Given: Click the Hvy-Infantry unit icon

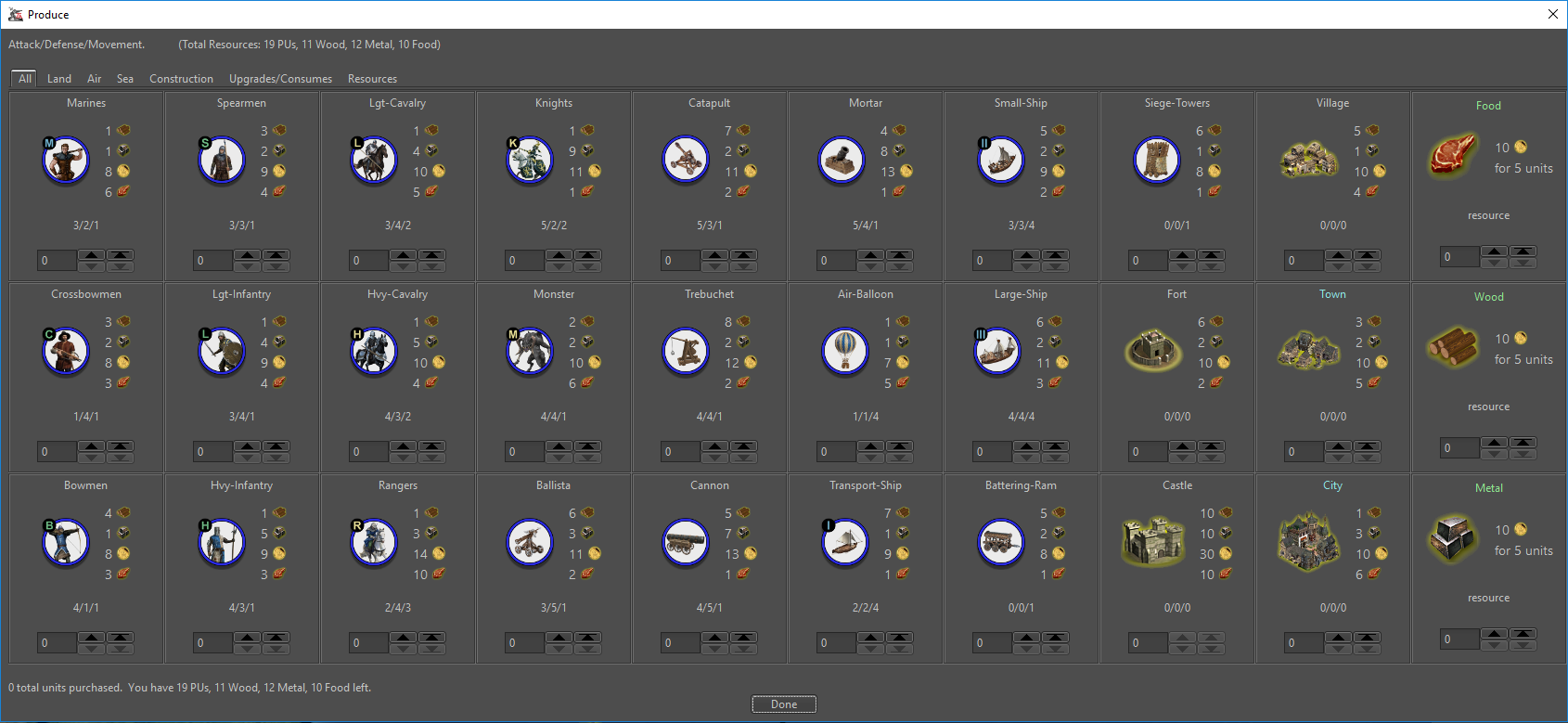Looking at the screenshot, I should [221, 542].
